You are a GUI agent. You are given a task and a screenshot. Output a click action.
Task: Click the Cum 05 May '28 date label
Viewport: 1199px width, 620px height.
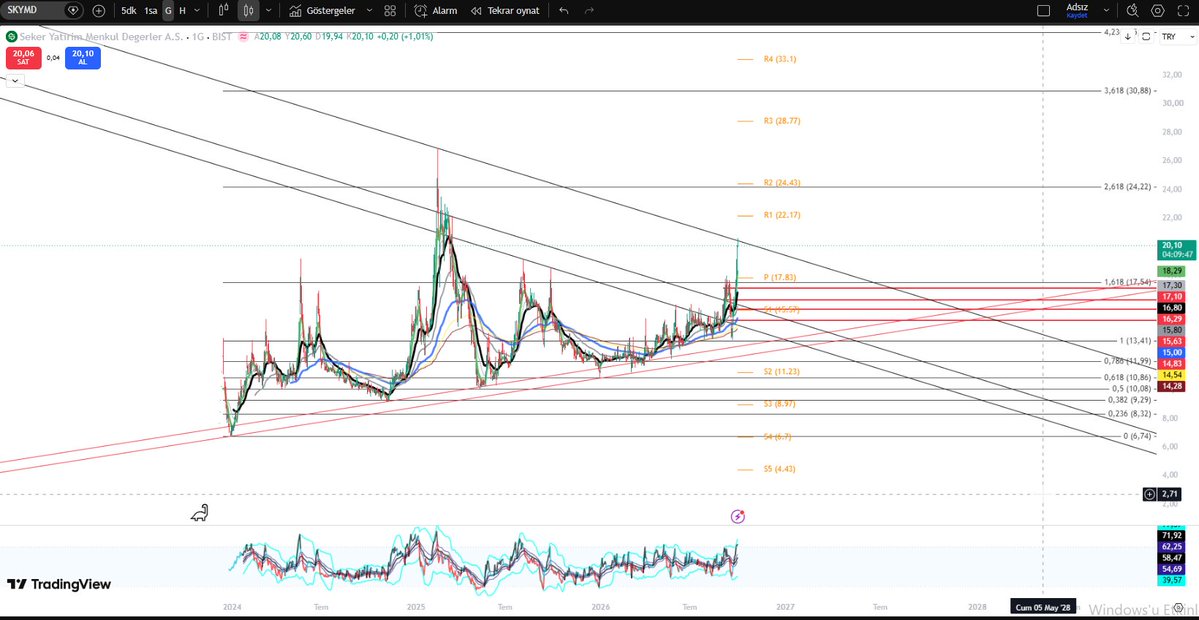click(1043, 607)
